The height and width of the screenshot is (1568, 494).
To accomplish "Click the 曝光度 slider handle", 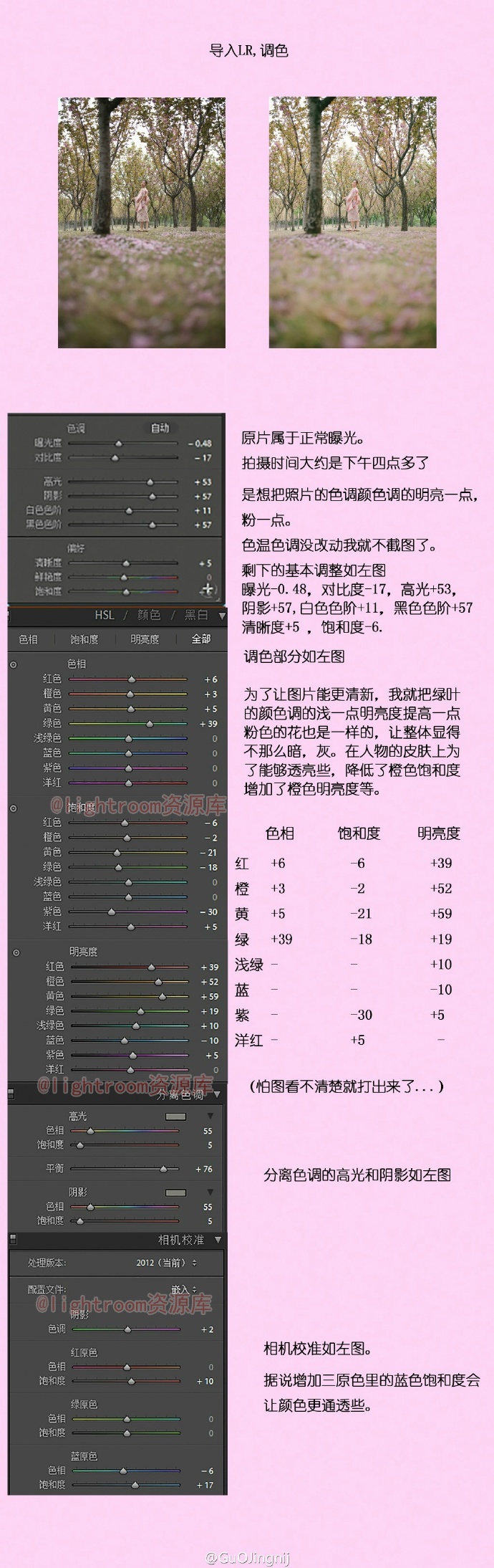I will (x=119, y=444).
